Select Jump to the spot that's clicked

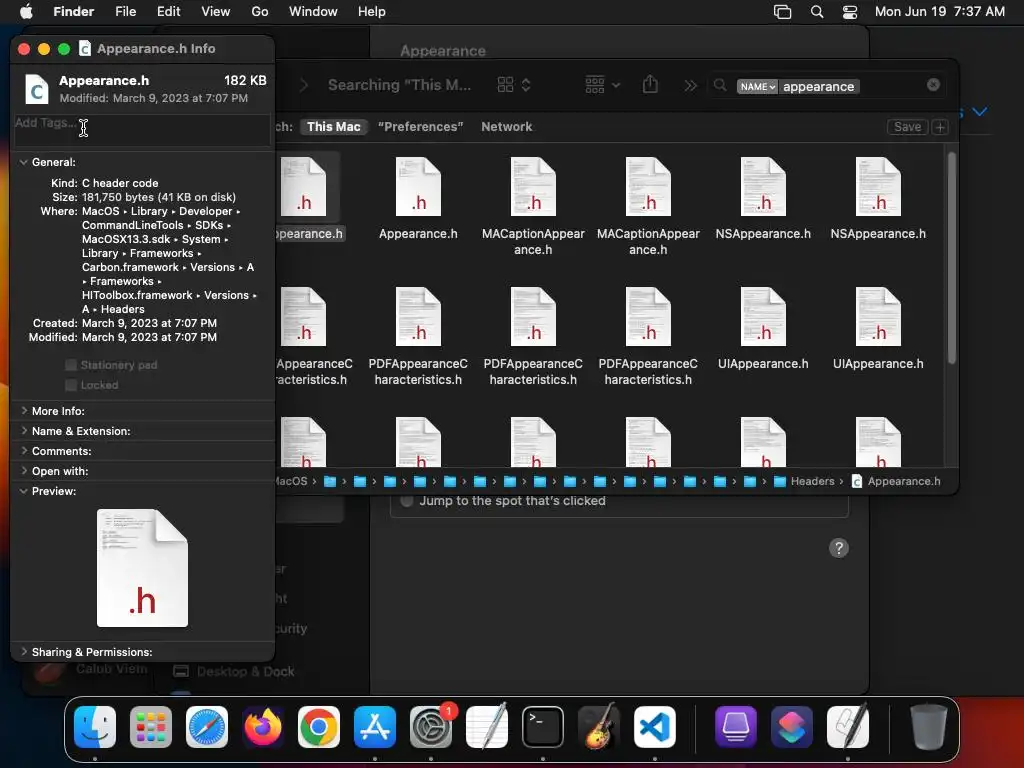pos(408,501)
